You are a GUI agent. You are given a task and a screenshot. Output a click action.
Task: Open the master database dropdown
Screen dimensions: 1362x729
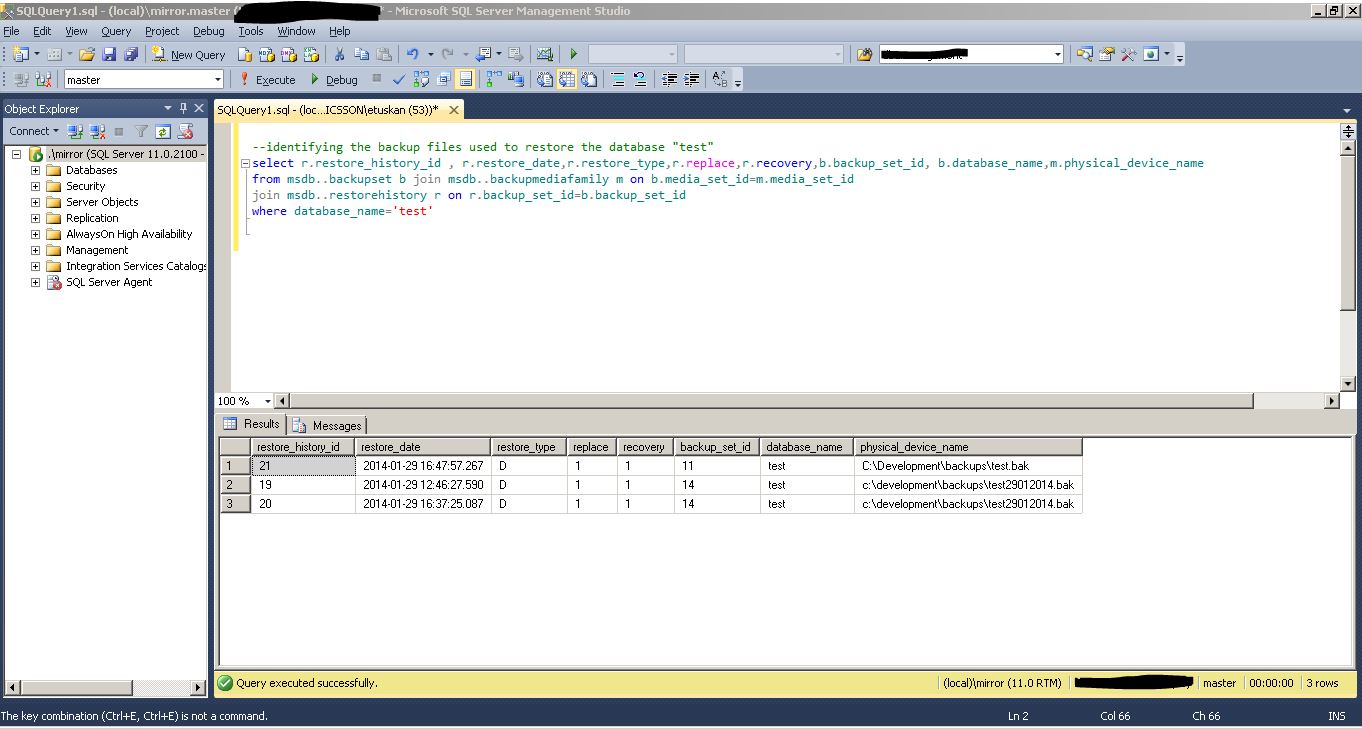click(217, 80)
